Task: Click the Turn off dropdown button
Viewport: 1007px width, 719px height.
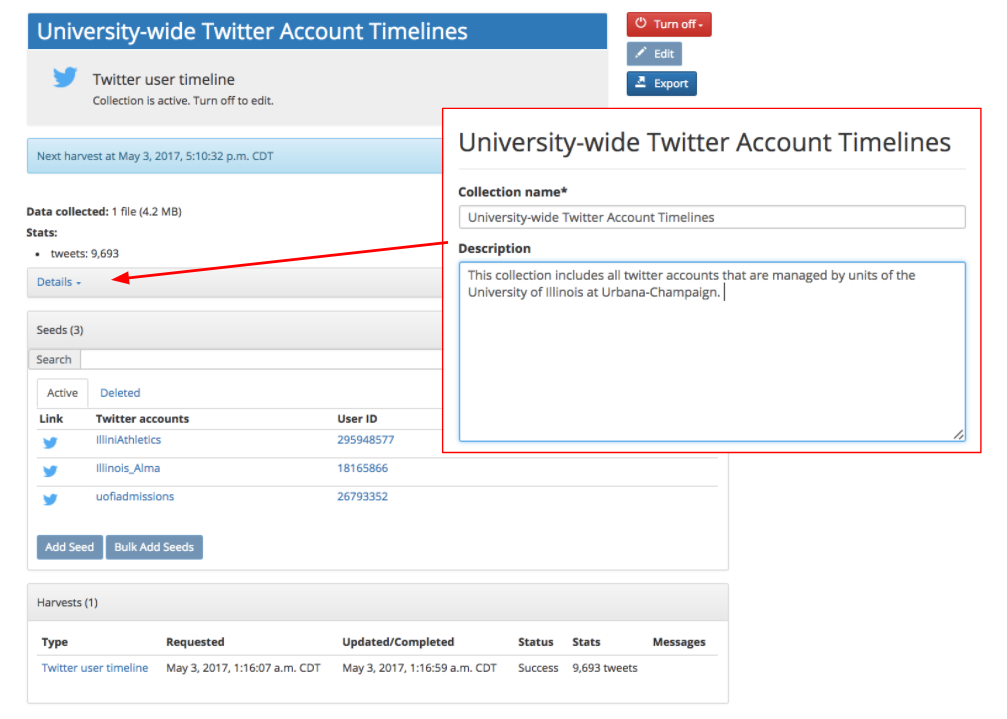Action: tap(669, 24)
